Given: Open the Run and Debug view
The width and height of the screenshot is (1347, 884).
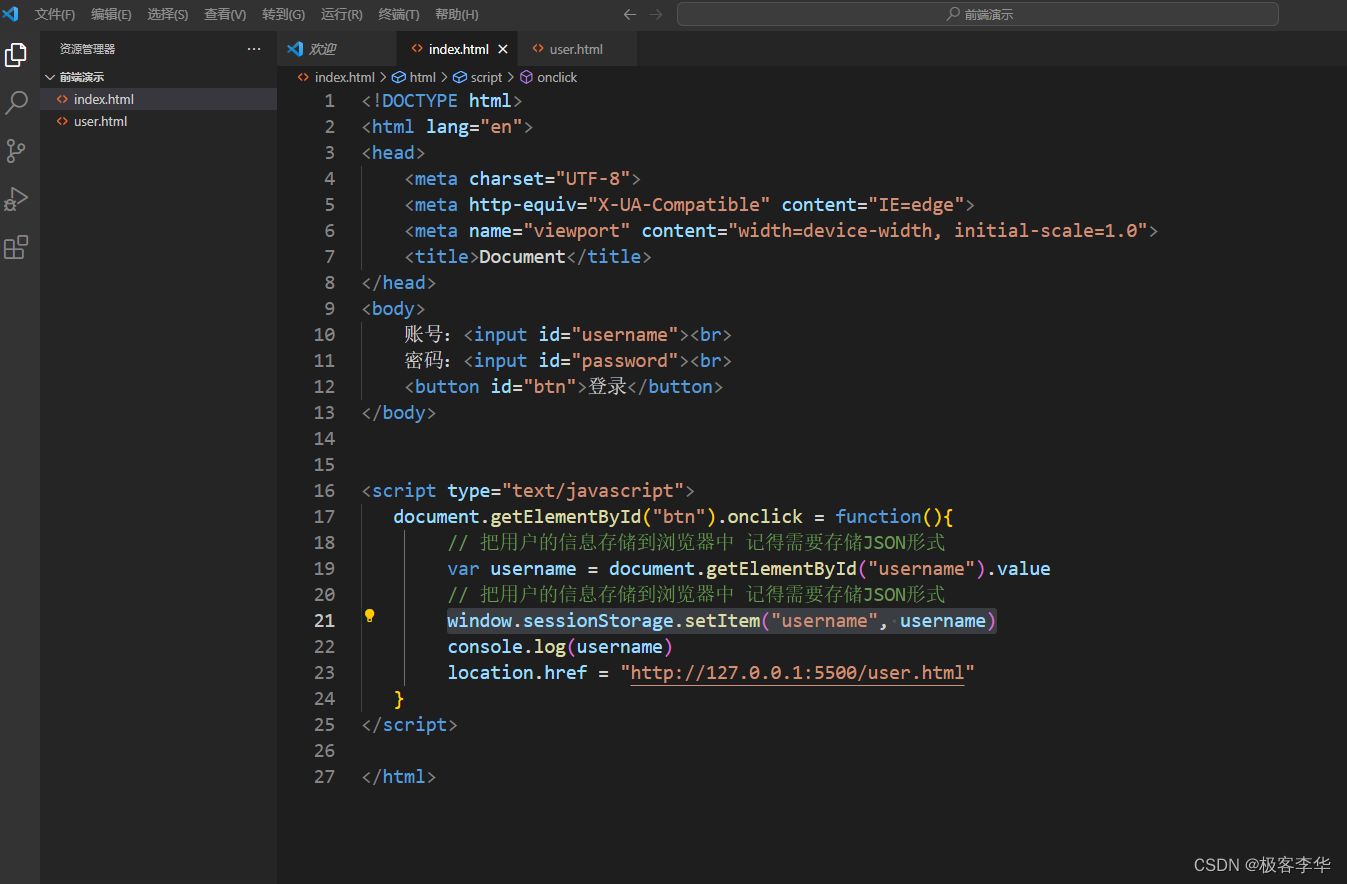Looking at the screenshot, I should pos(16,199).
